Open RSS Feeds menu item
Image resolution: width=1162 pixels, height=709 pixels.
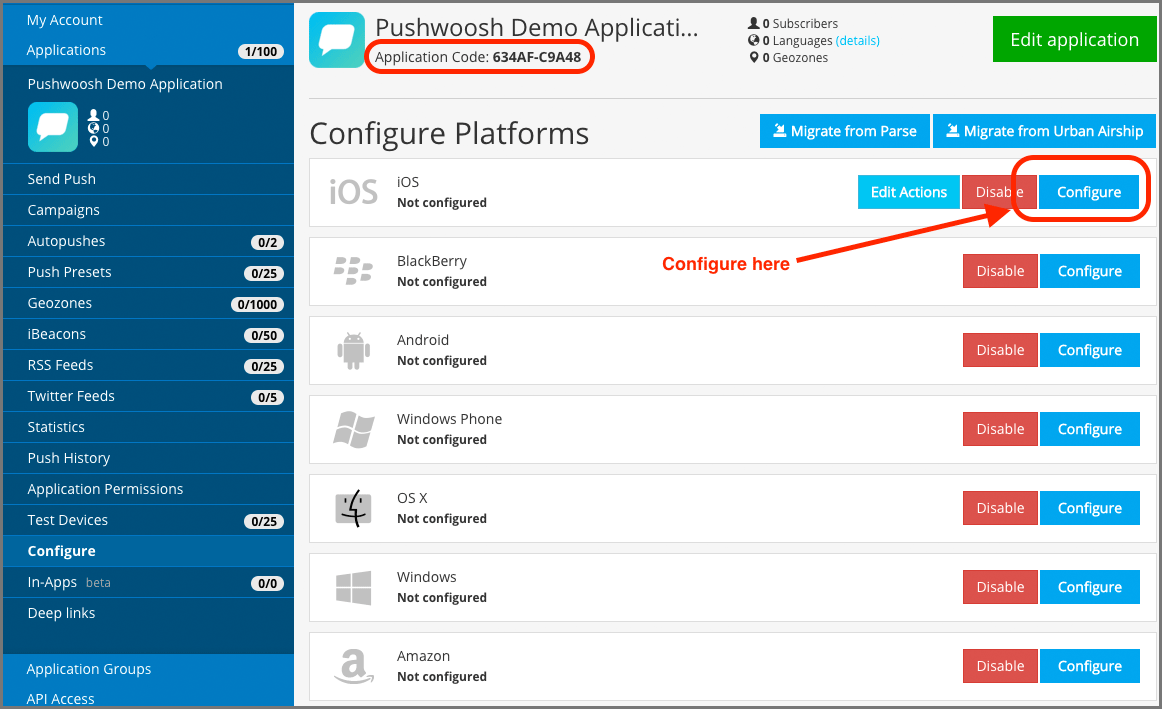[x=148, y=365]
